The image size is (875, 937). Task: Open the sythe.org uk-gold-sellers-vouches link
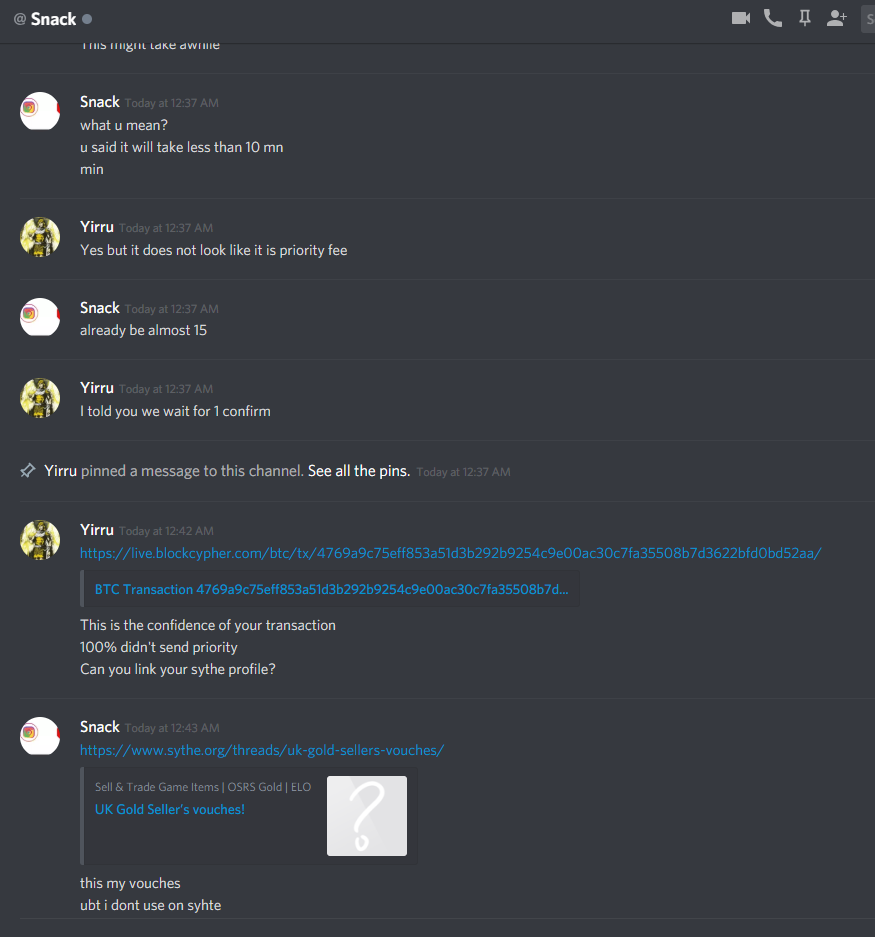(262, 751)
